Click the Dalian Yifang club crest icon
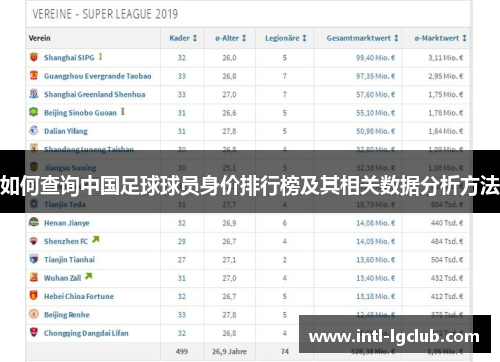This screenshot has width=500, height=362. [34, 130]
